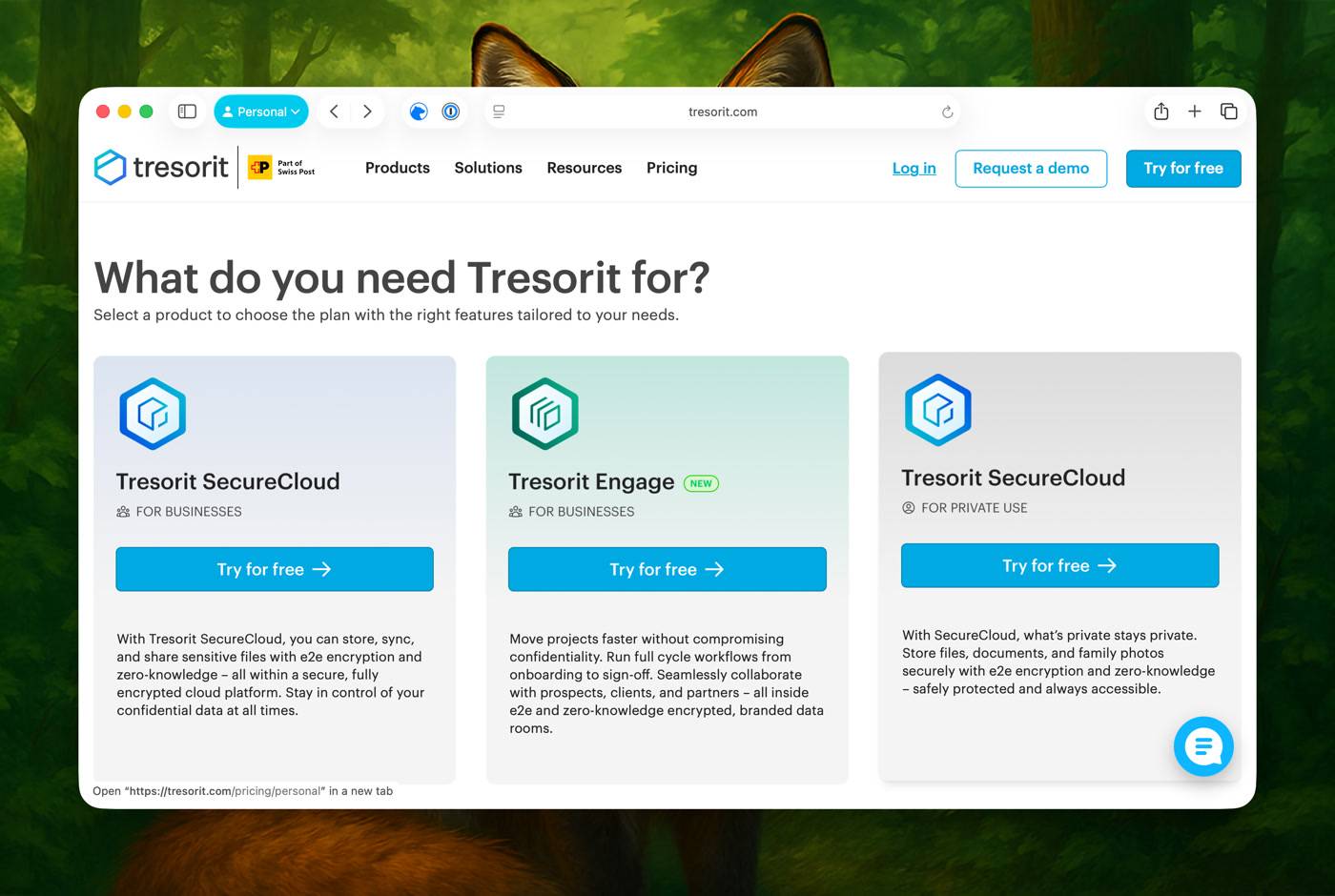Try business SecureCloud for free
Viewport: 1335px width, 896px height.
(275, 569)
